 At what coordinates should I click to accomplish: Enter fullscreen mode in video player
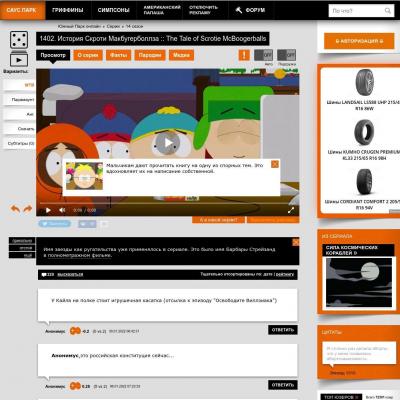tap(291, 210)
